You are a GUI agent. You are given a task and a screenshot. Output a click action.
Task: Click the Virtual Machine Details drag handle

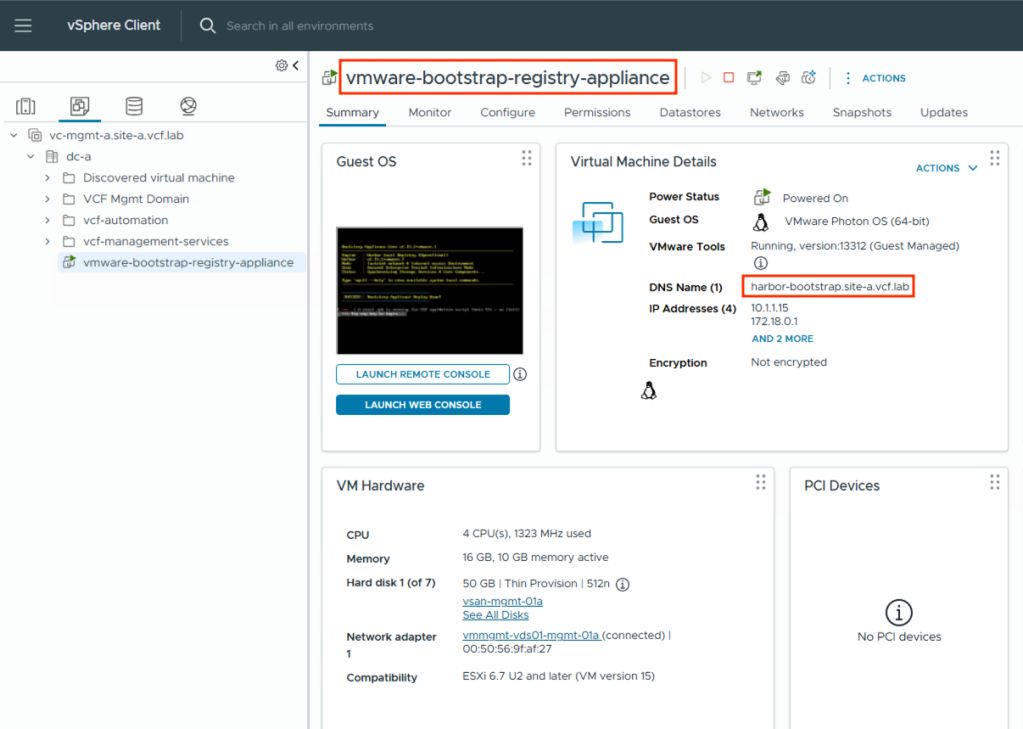[994, 158]
